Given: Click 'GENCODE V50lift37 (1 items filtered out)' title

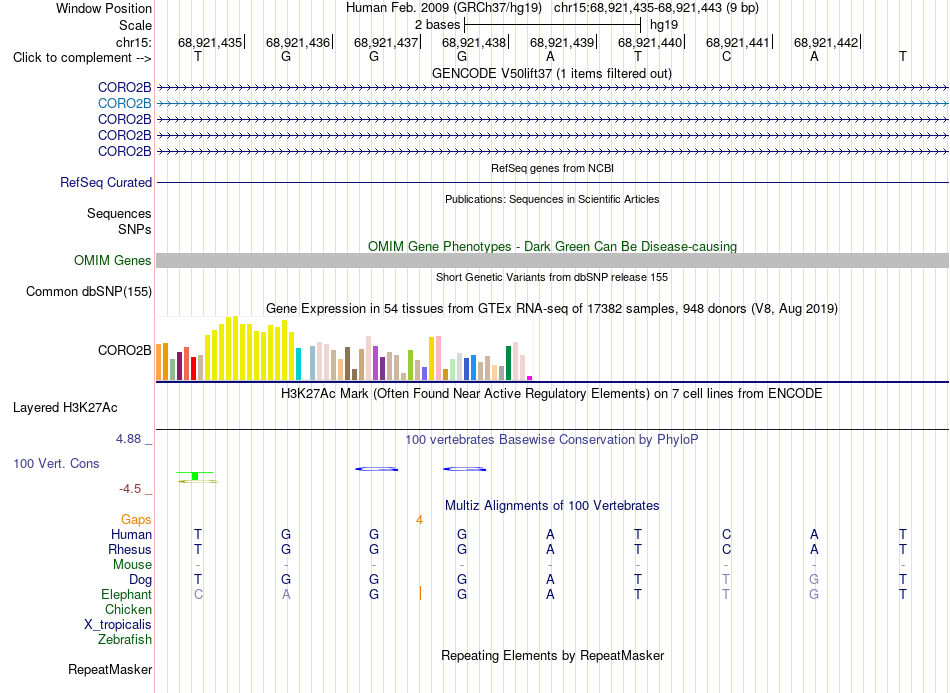Looking at the screenshot, I should click(551, 73).
